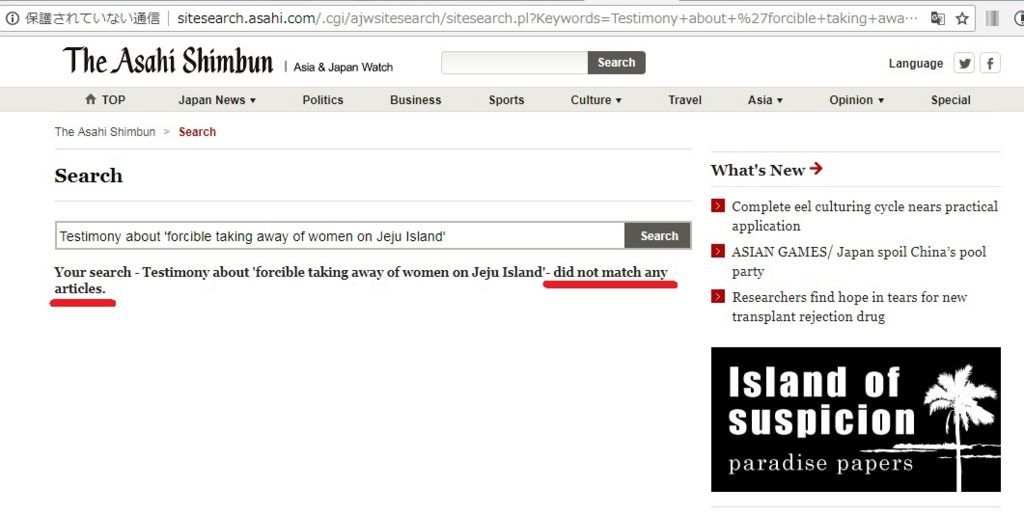This screenshot has height=516, width=1024.
Task: Open the Twitter icon link
Action: tap(964, 63)
